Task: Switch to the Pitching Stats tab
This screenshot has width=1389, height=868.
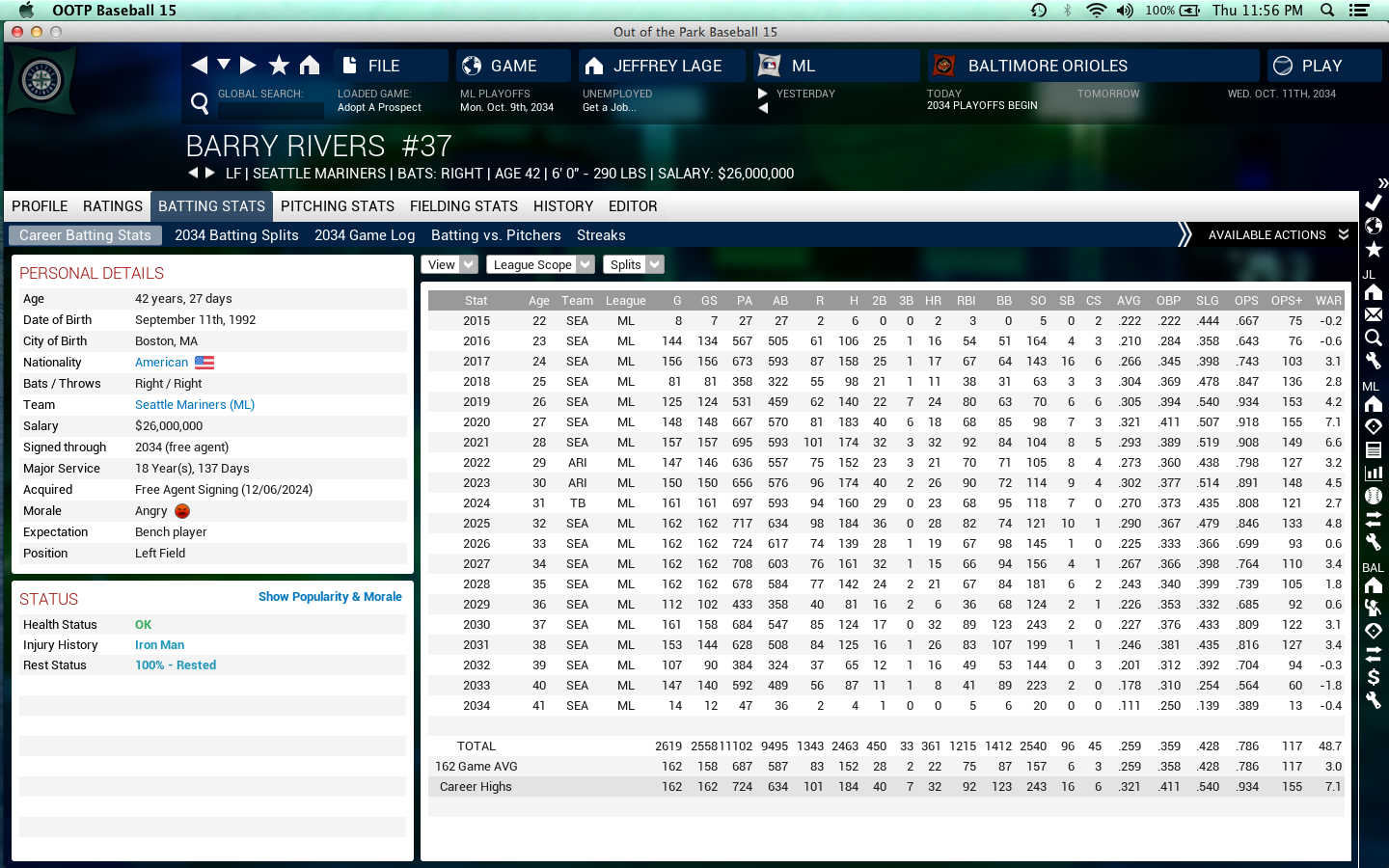Action: coord(338,206)
